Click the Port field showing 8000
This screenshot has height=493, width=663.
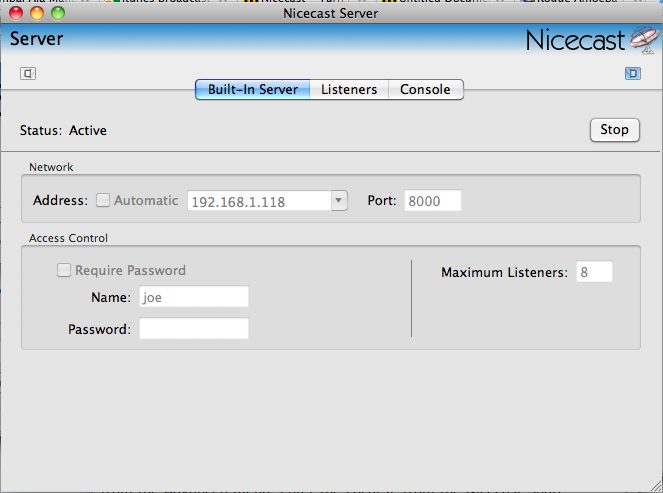tap(433, 201)
